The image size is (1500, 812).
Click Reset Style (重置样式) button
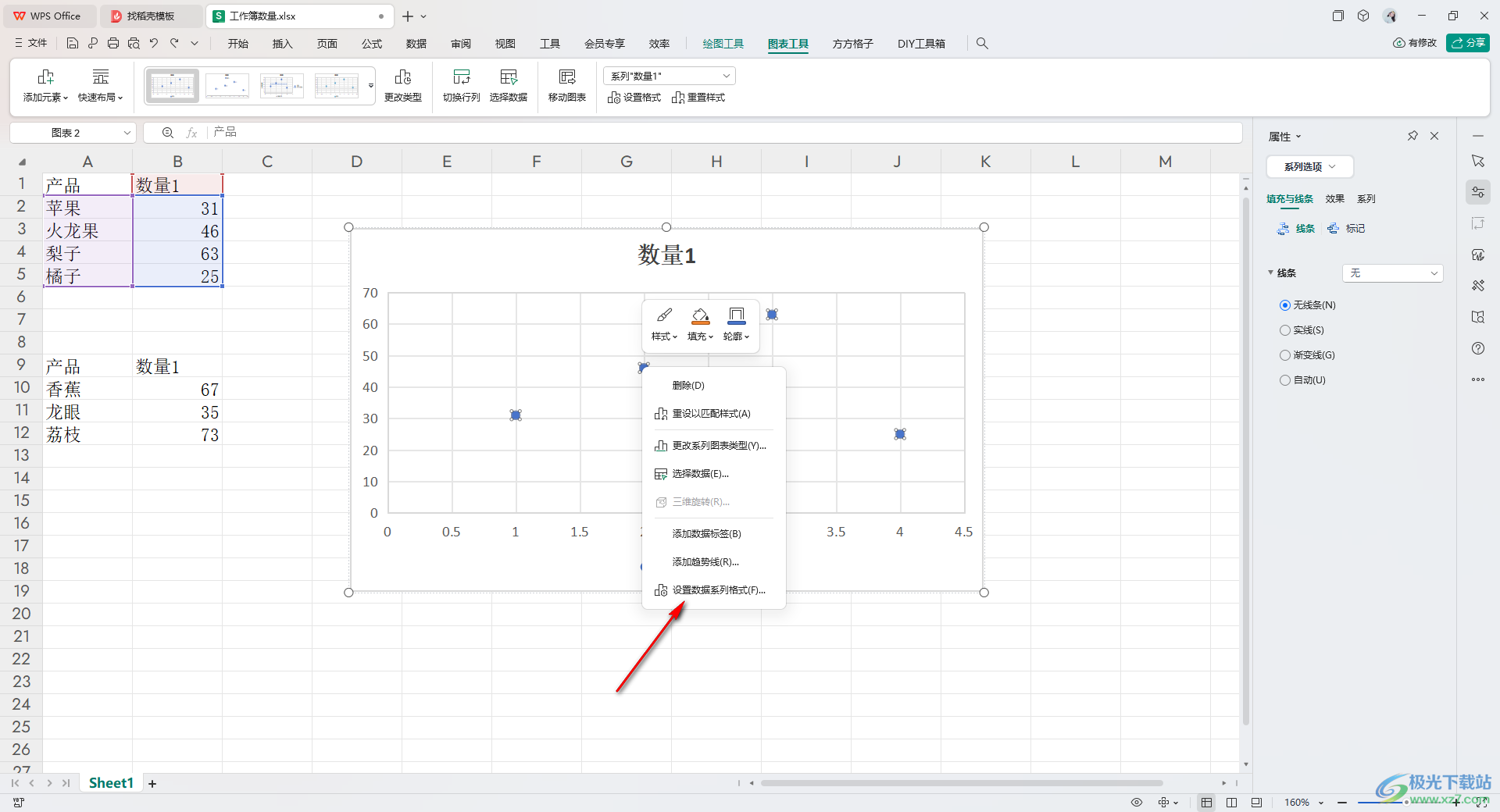click(698, 98)
